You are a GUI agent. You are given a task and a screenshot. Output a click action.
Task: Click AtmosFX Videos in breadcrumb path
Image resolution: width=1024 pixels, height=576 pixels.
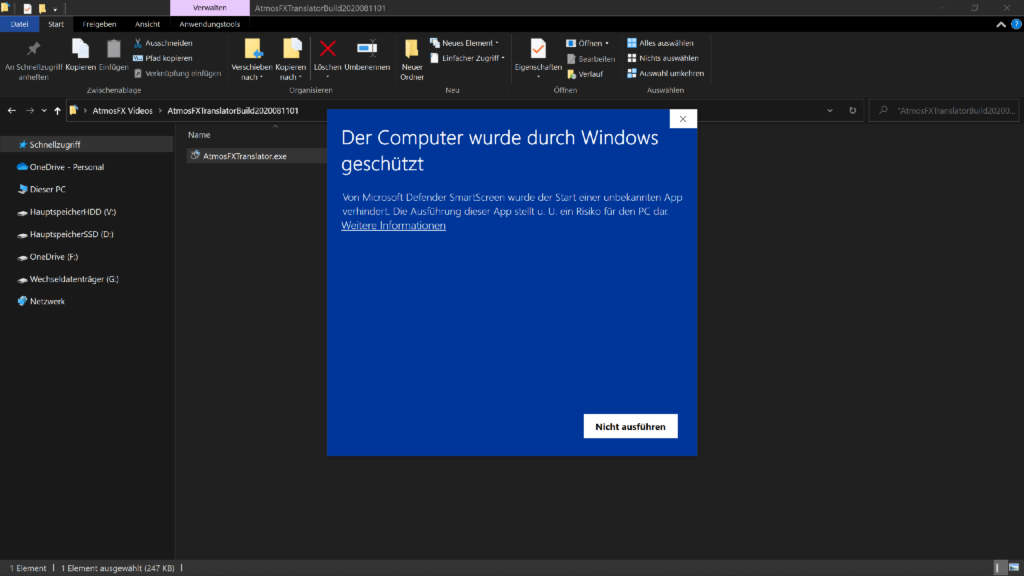122,110
